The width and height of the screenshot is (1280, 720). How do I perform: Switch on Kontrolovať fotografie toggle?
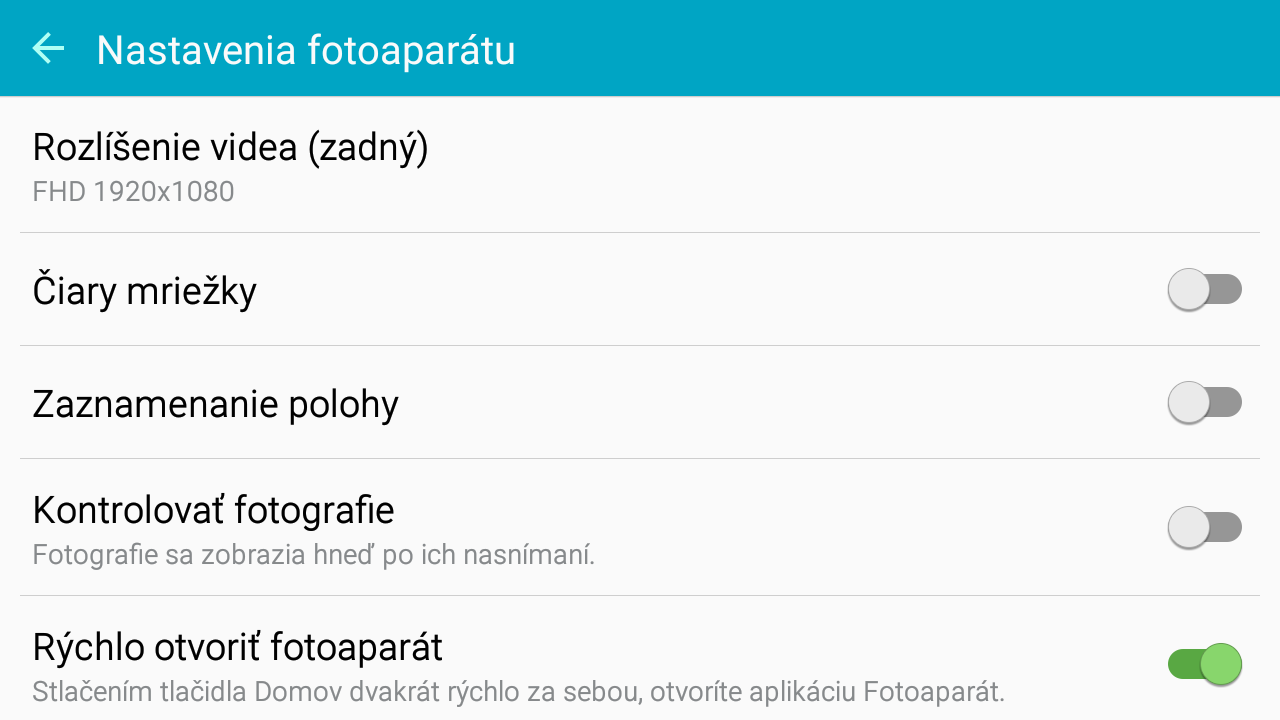coord(1205,527)
